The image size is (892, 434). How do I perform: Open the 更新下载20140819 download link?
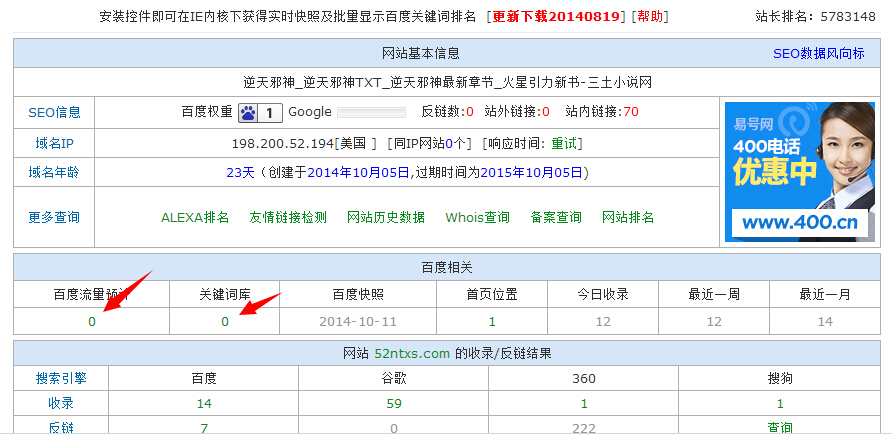tap(555, 16)
